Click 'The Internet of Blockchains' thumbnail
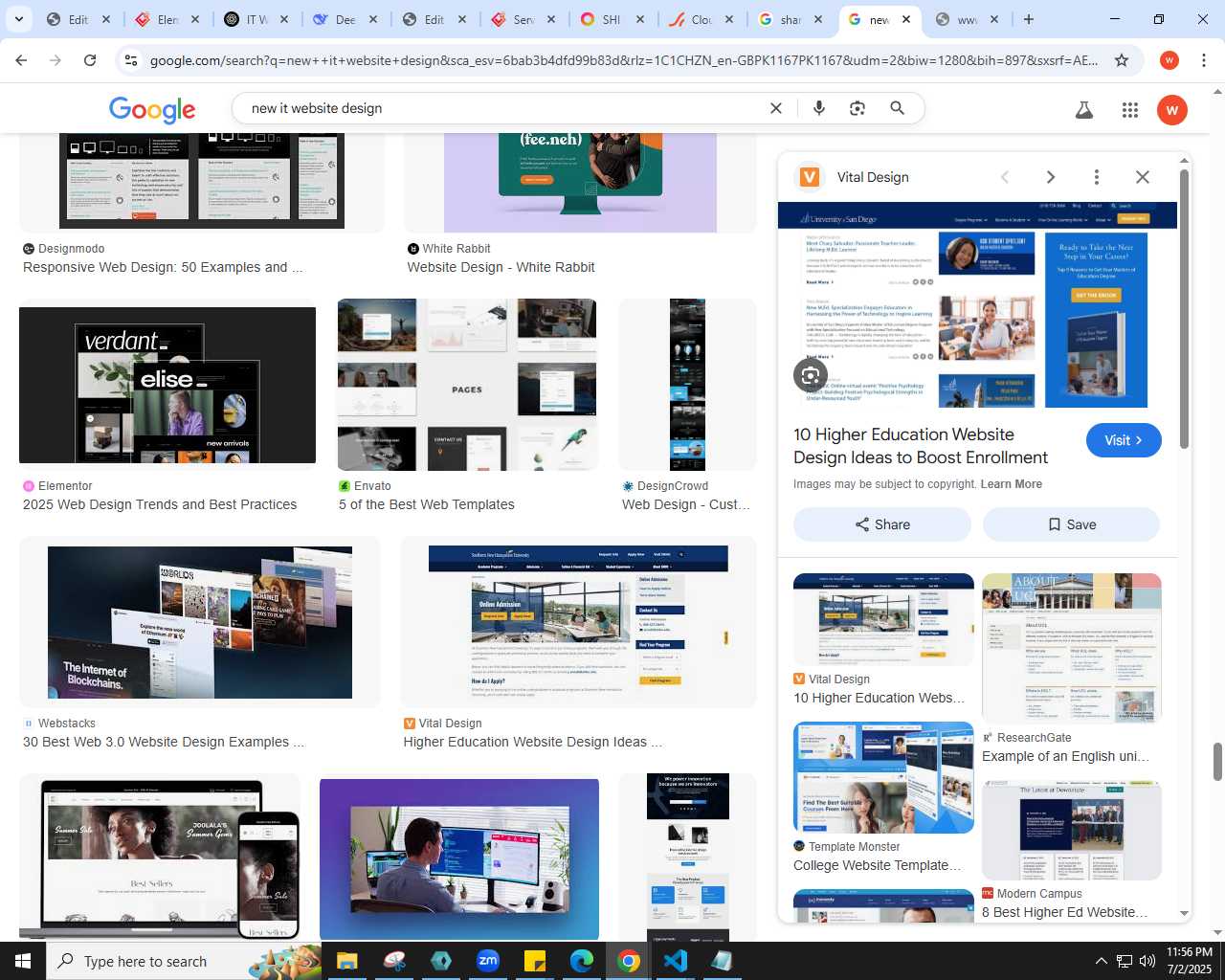1225x980 pixels. (x=200, y=623)
